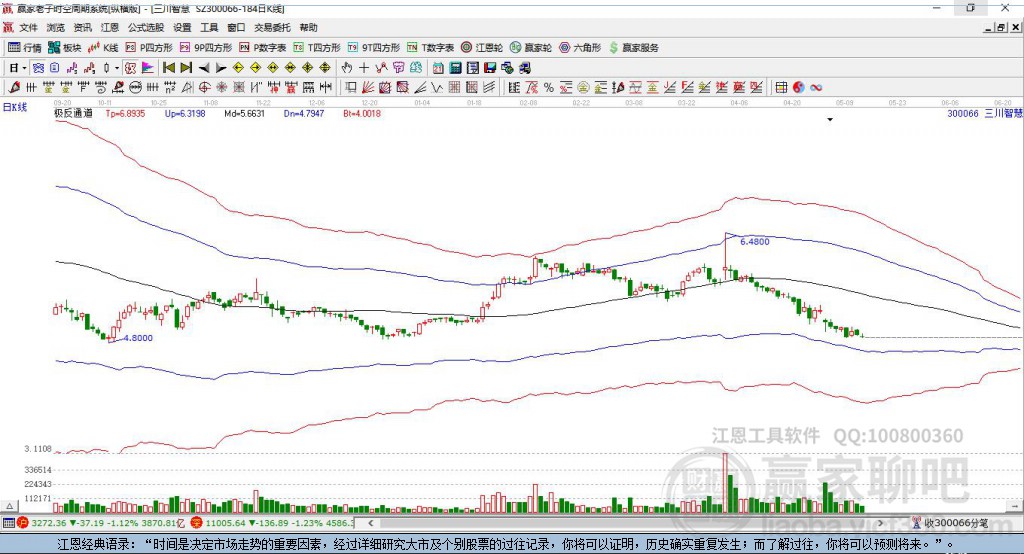
Task: Click the infinity loop icon
Action: [816, 88]
